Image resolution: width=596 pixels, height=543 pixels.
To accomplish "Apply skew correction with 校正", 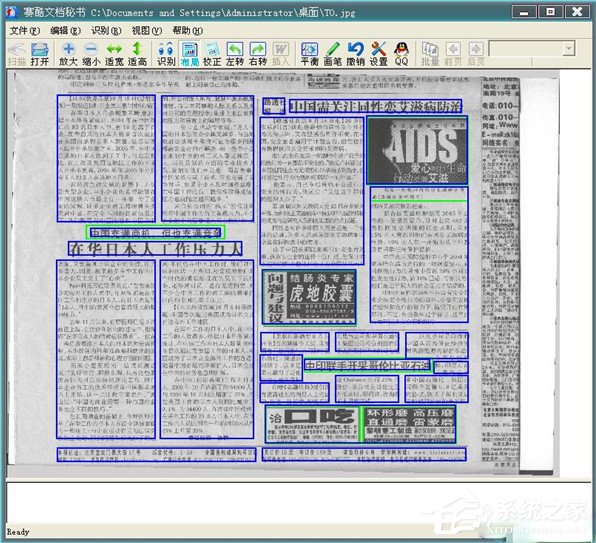I will pyautogui.click(x=212, y=54).
